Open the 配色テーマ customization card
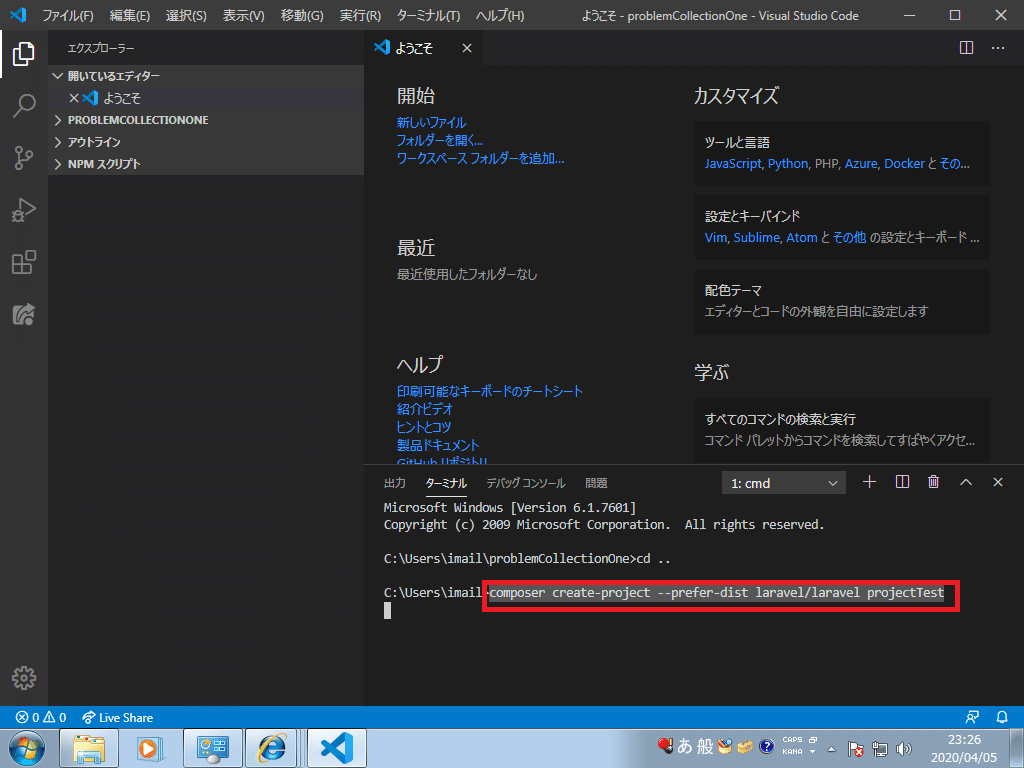Image resolution: width=1024 pixels, height=768 pixels. pos(842,300)
